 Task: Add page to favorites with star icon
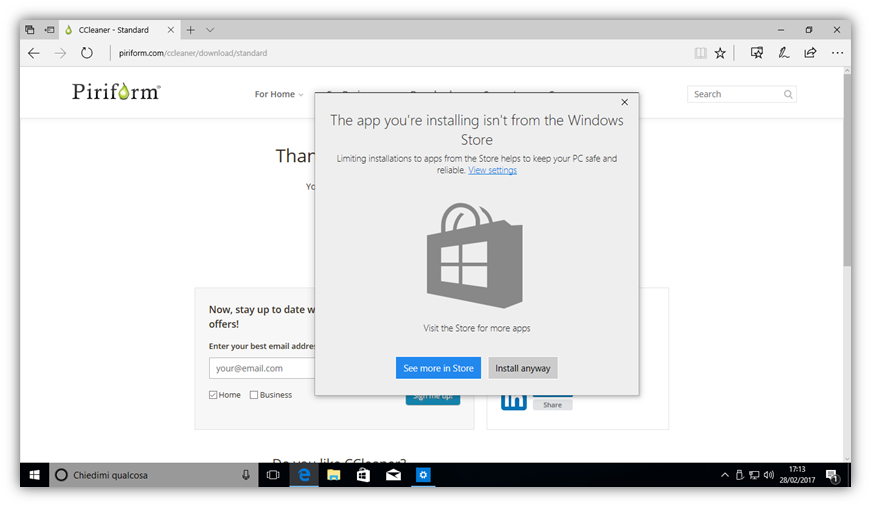(x=720, y=53)
